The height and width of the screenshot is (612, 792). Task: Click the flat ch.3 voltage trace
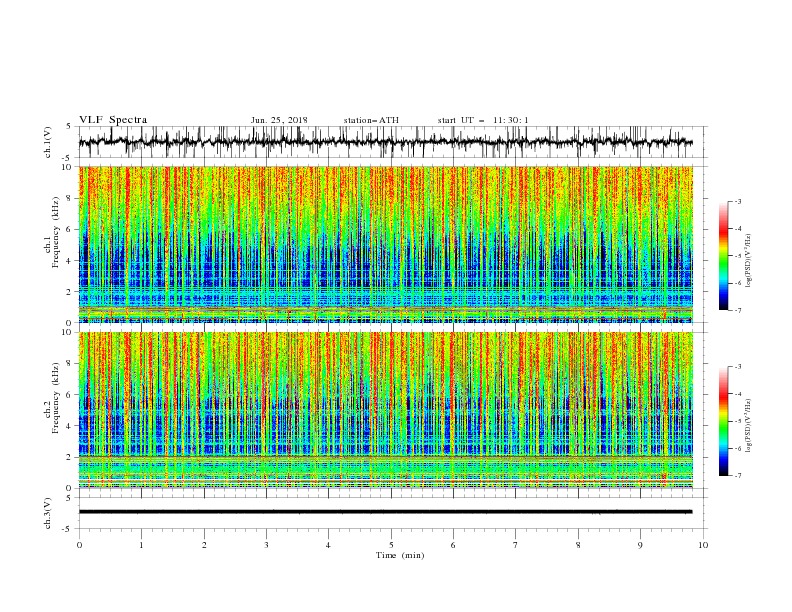(x=386, y=512)
